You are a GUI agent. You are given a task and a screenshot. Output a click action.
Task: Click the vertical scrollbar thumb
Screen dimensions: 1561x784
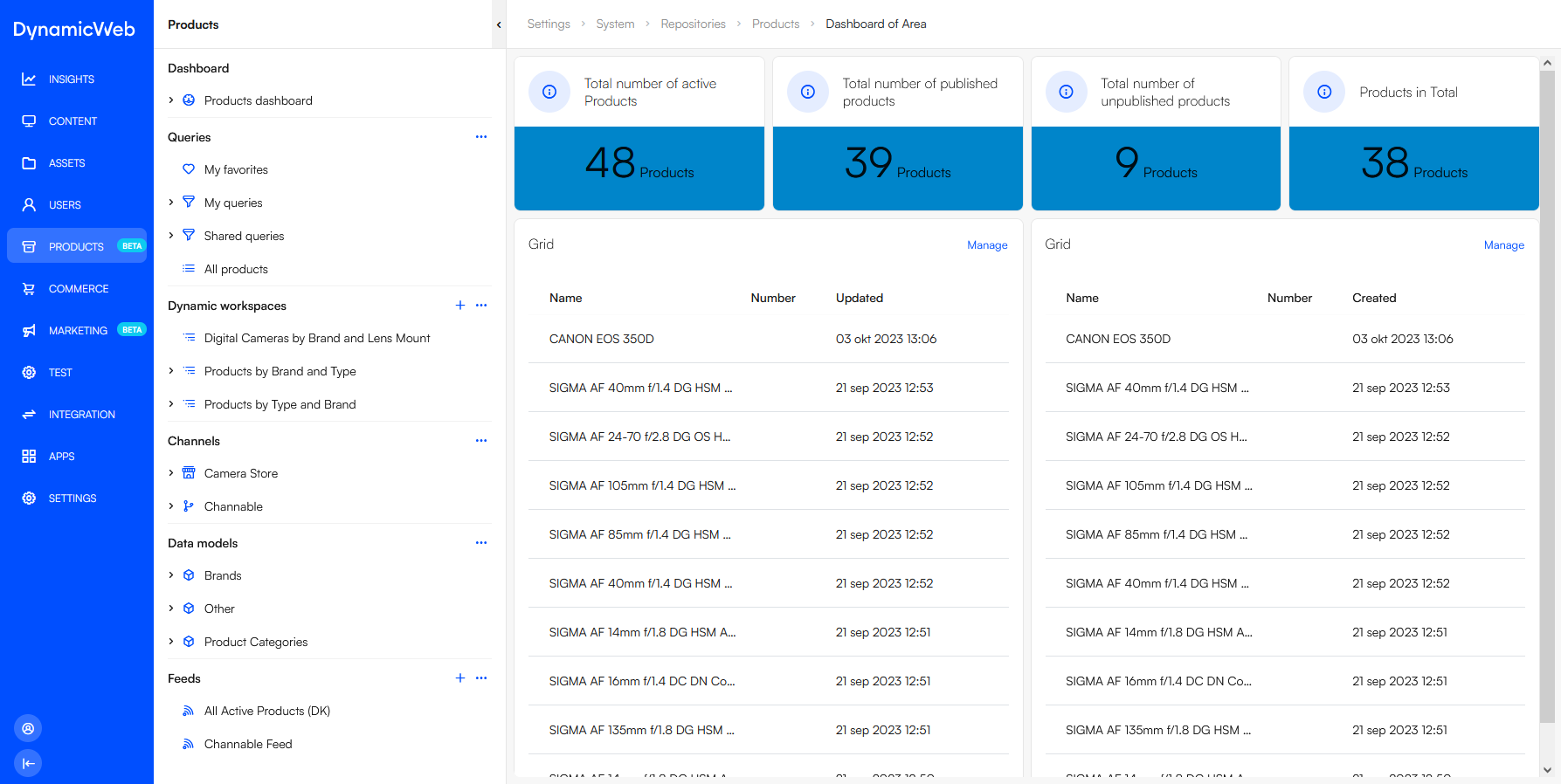(1547, 397)
